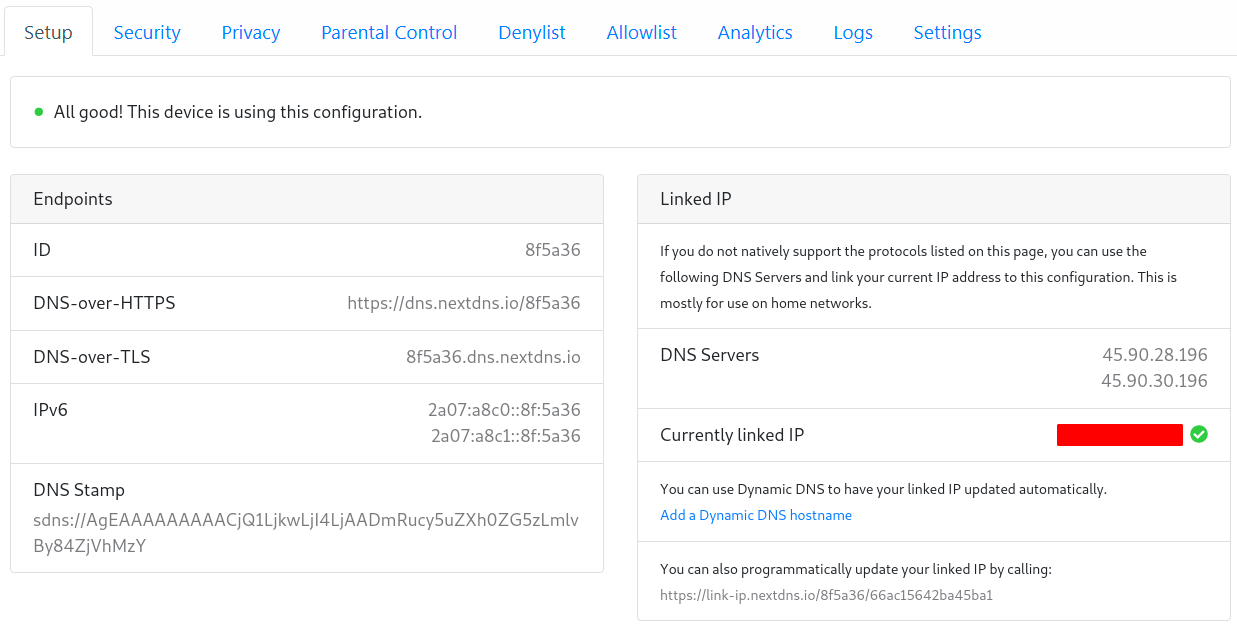This screenshot has height=627, width=1237.
Task: Click the configuration ID value 8f5a36
Action: [552, 250]
